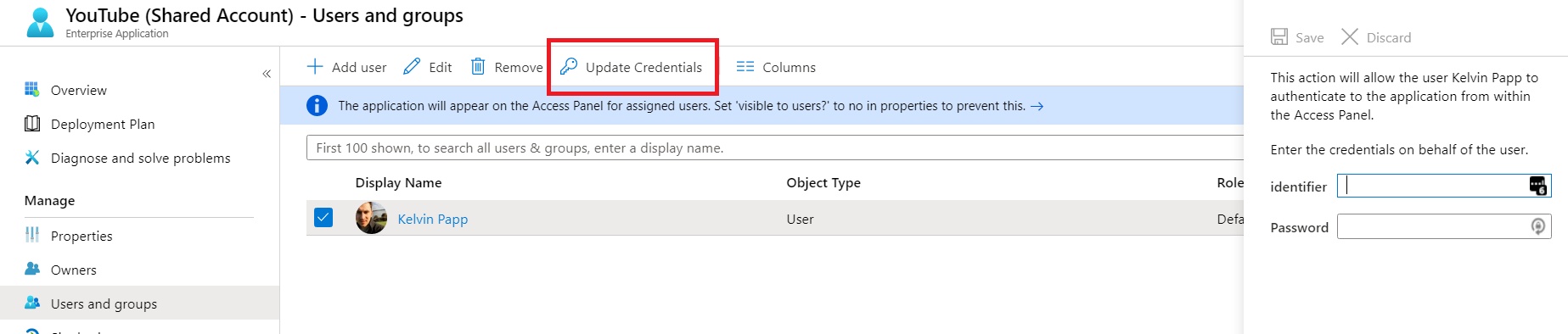Click the blue info icon in banner
1568x334 pixels.
[317, 106]
